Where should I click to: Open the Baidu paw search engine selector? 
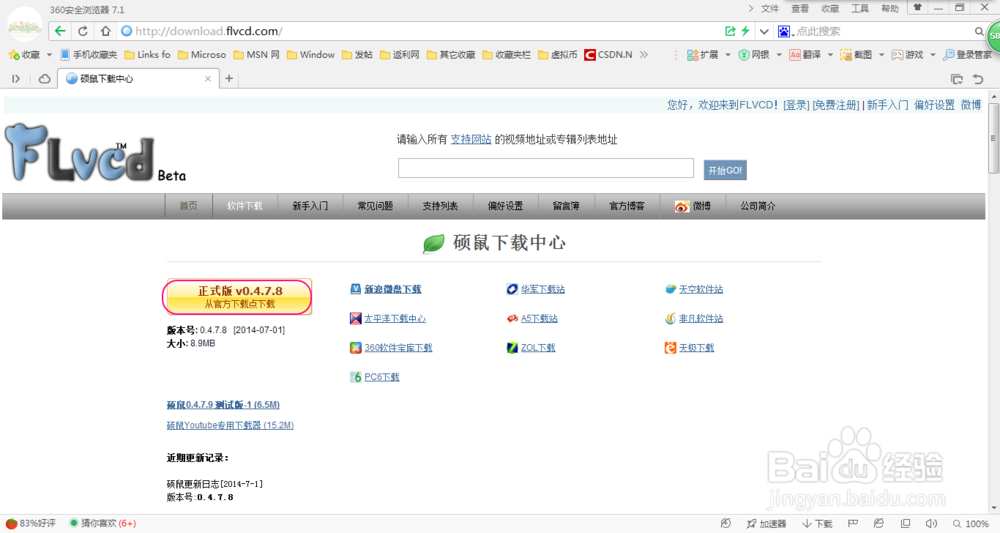click(786, 31)
